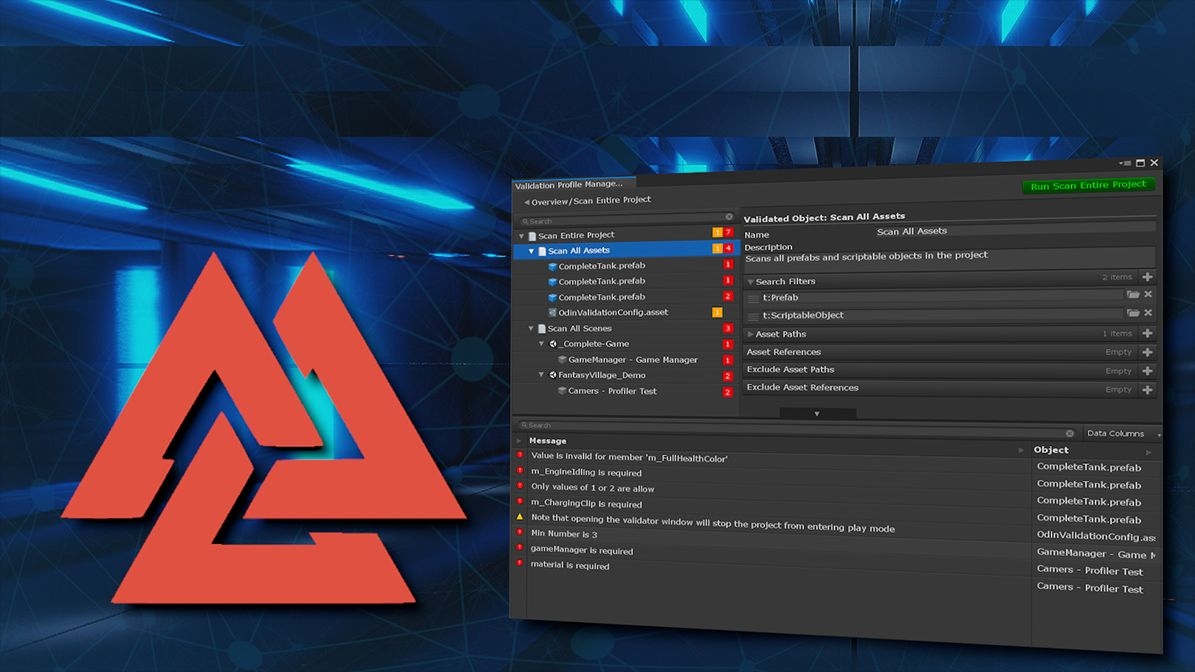Image resolution: width=1195 pixels, height=672 pixels.
Task: Collapse the Scan Entire Project tree node
Action: (520, 234)
